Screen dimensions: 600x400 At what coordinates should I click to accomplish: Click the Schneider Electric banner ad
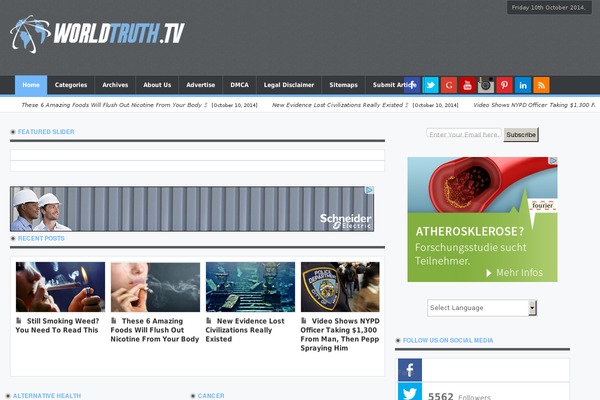click(192, 209)
